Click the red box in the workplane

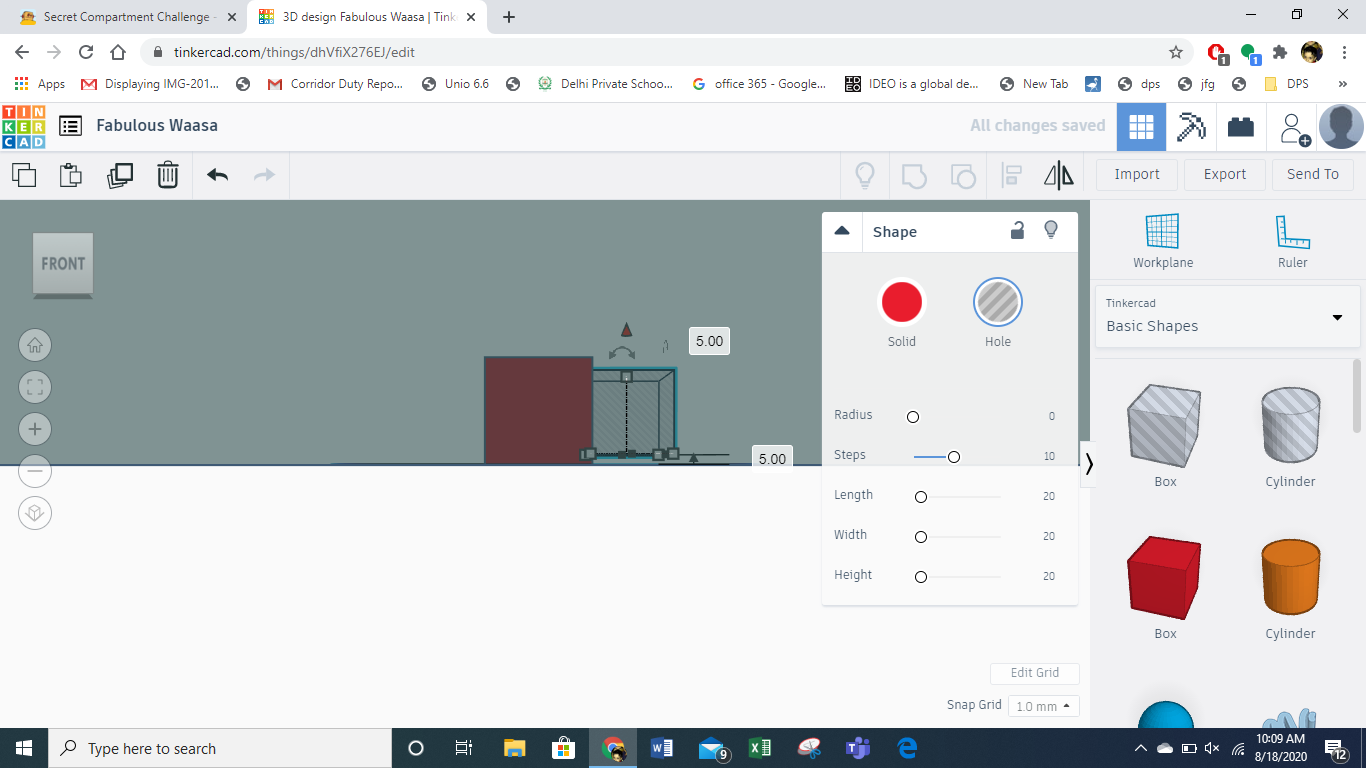click(x=539, y=411)
